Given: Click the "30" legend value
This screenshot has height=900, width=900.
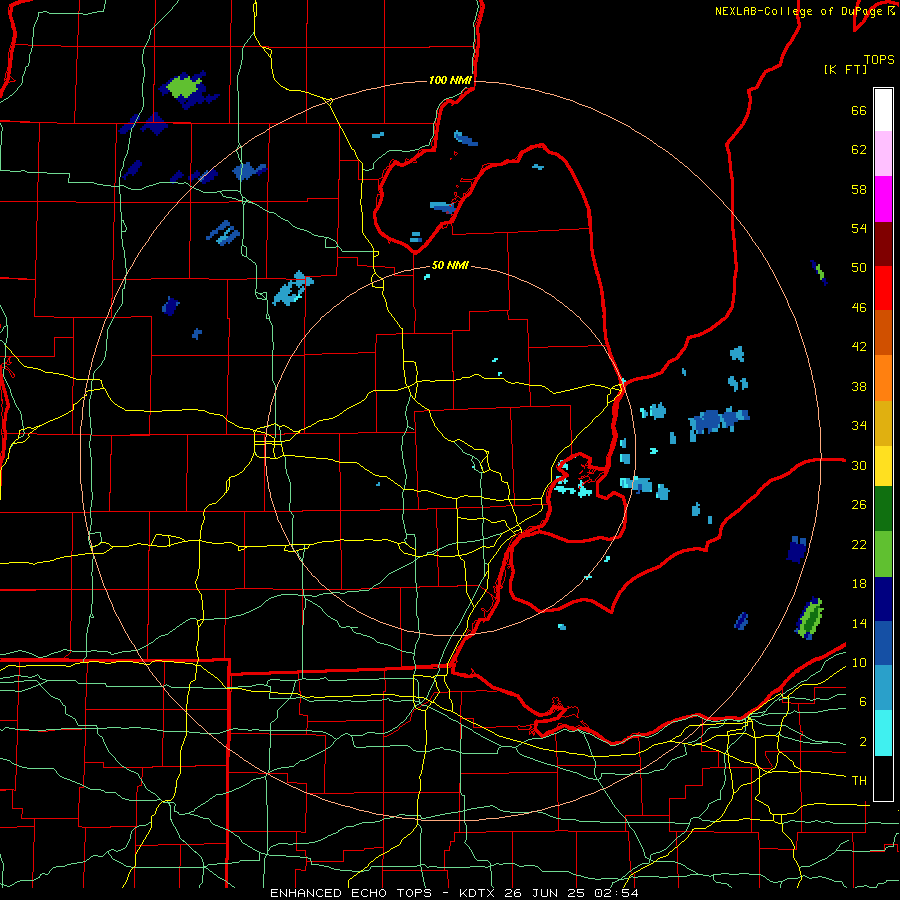Looking at the screenshot, I should [x=859, y=465].
